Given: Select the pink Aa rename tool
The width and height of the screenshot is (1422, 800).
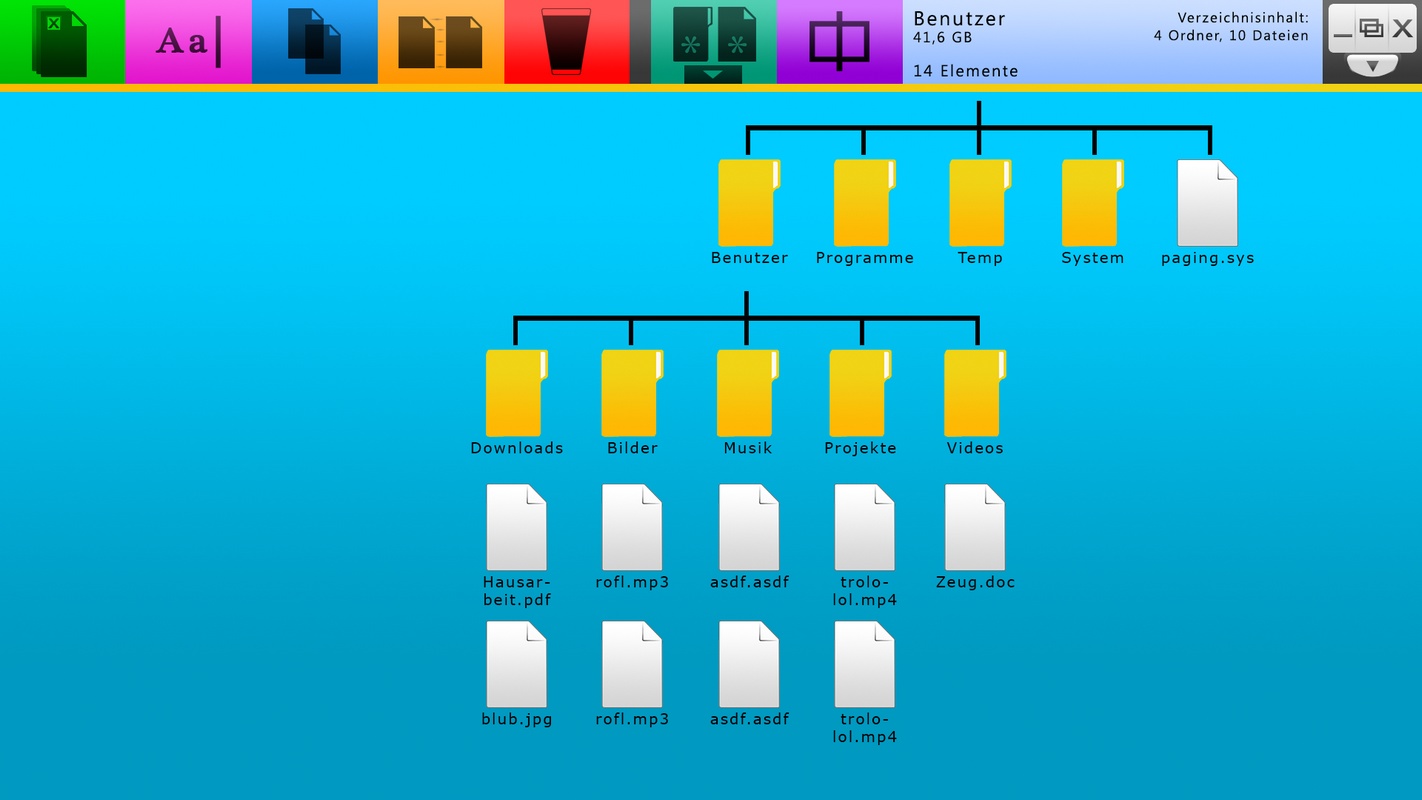Looking at the screenshot, I should coord(188,42).
